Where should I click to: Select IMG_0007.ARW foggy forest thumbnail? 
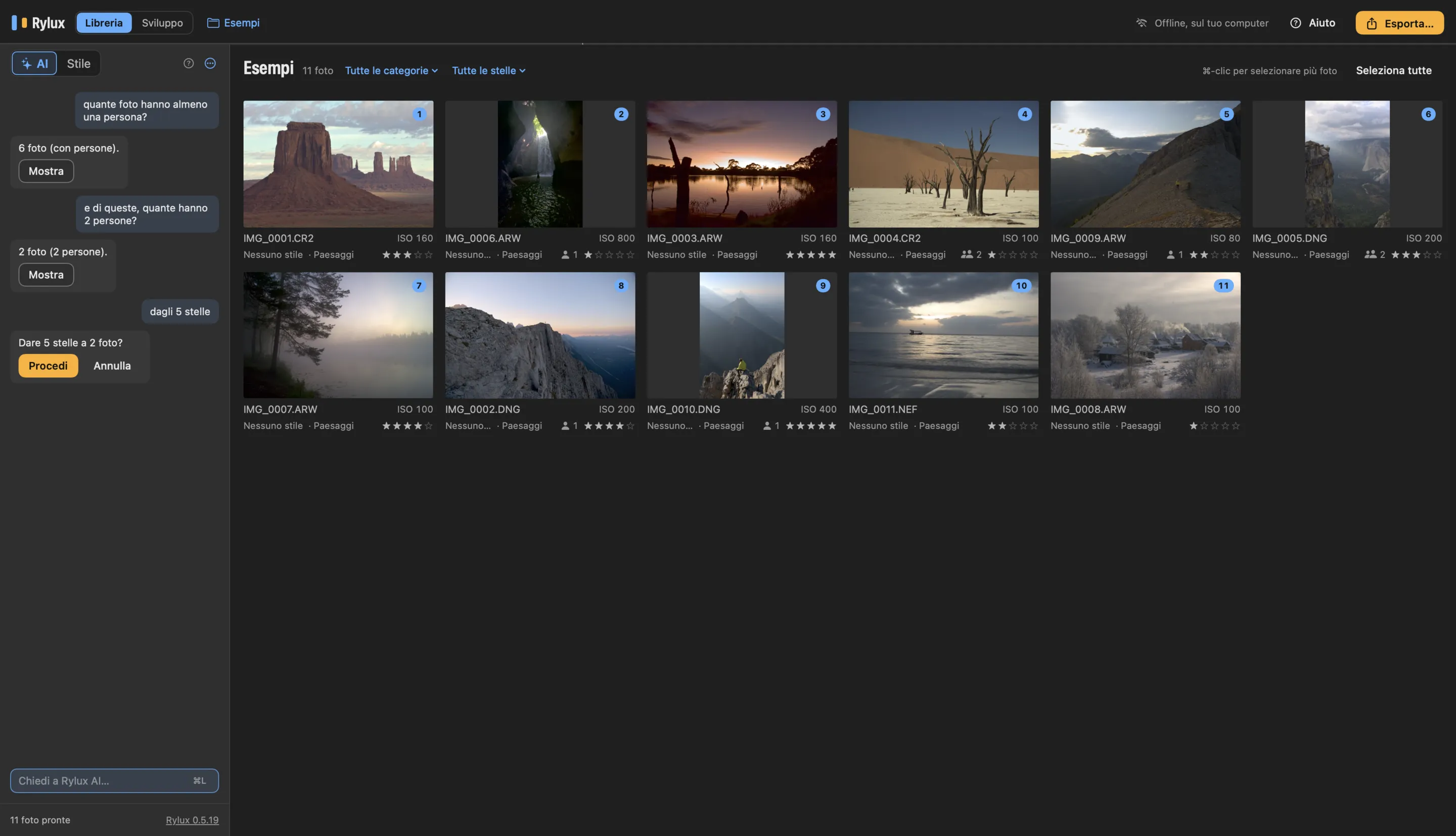point(338,335)
